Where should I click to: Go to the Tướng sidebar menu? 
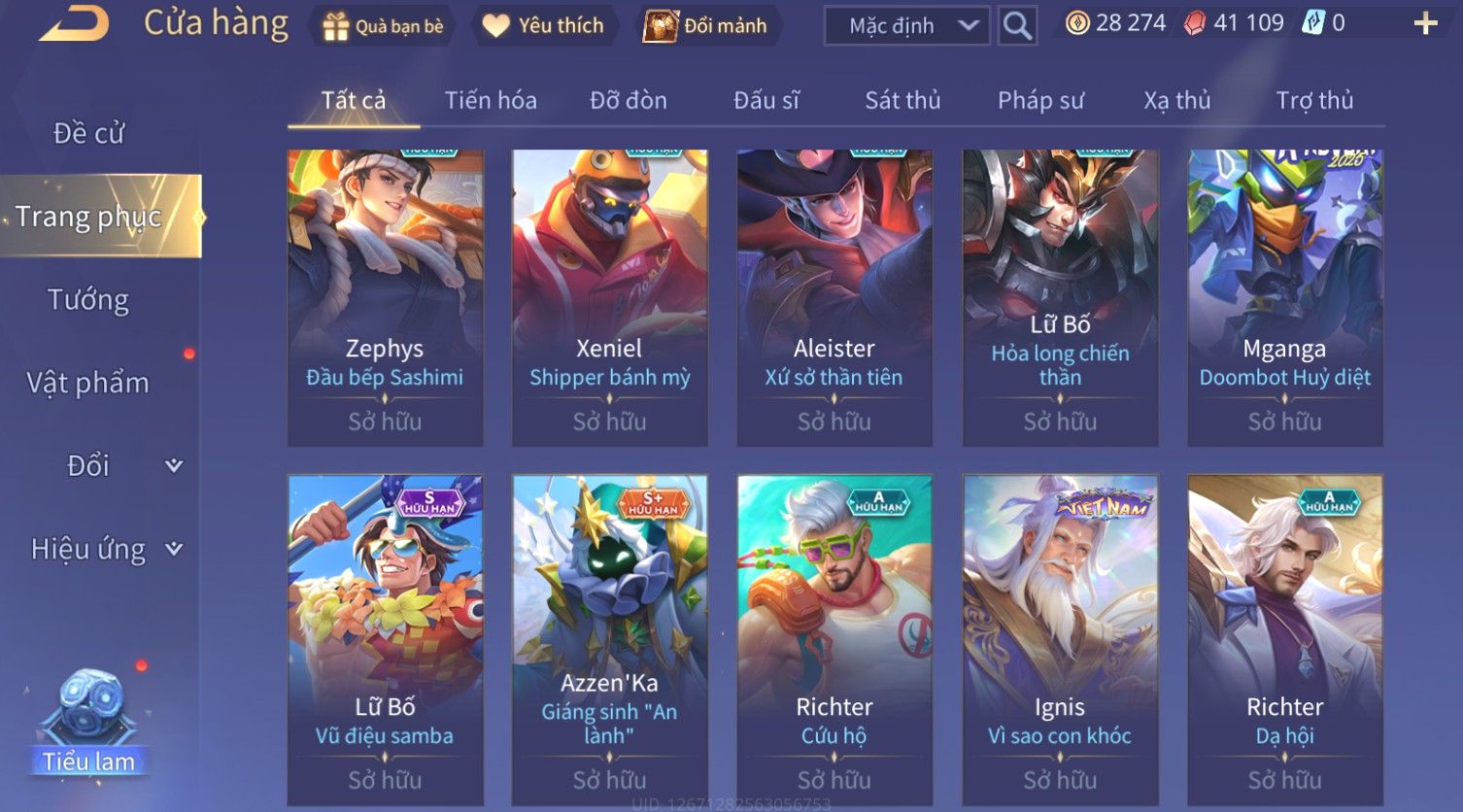88,299
